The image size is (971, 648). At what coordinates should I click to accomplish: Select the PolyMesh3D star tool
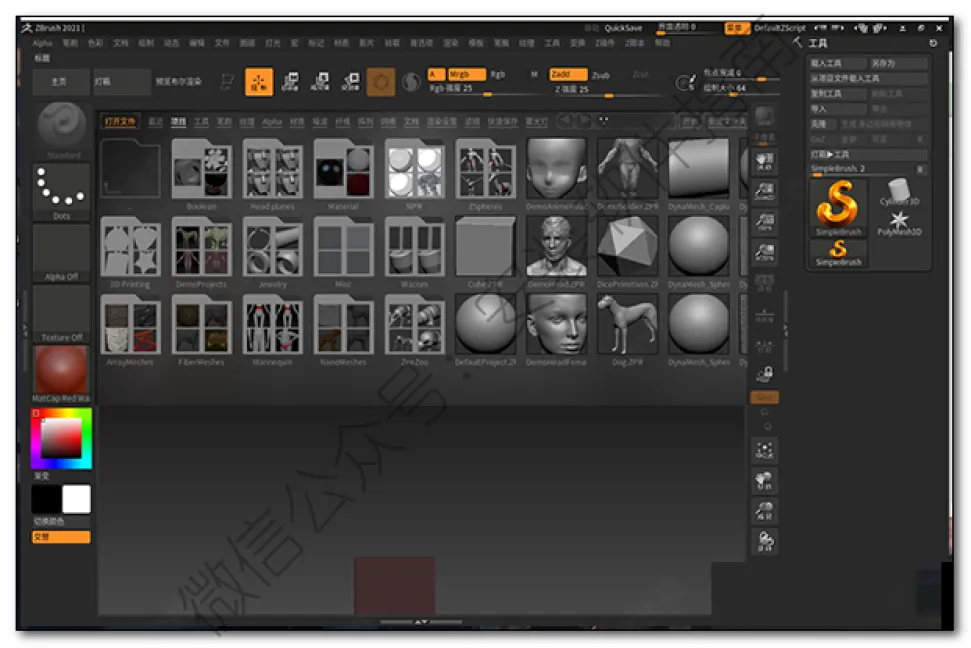coord(899,223)
